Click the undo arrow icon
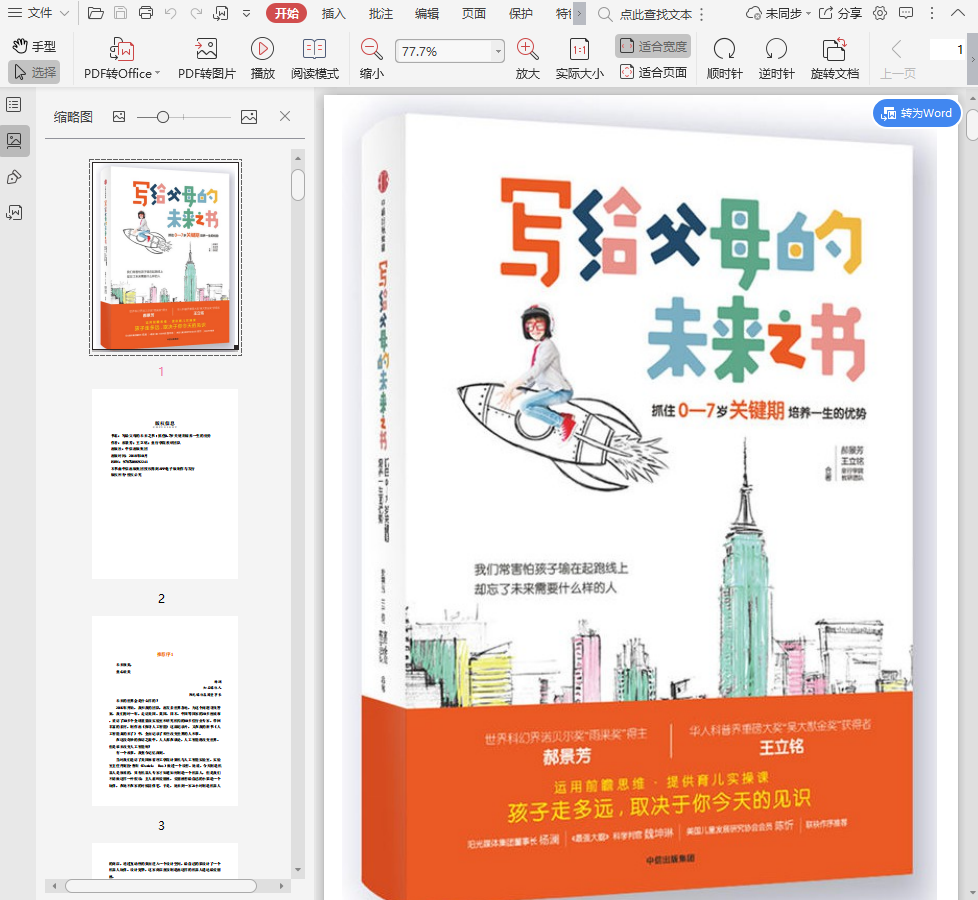Viewport: 978px width, 900px height. click(x=170, y=12)
